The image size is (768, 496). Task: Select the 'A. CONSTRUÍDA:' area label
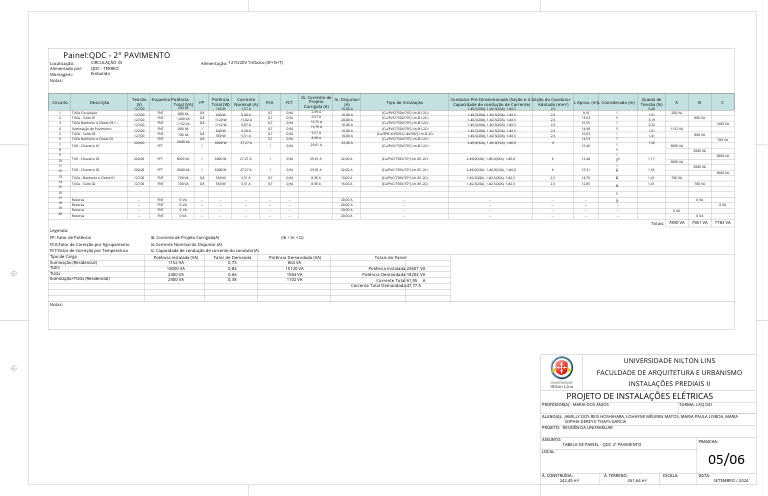pos(557,475)
